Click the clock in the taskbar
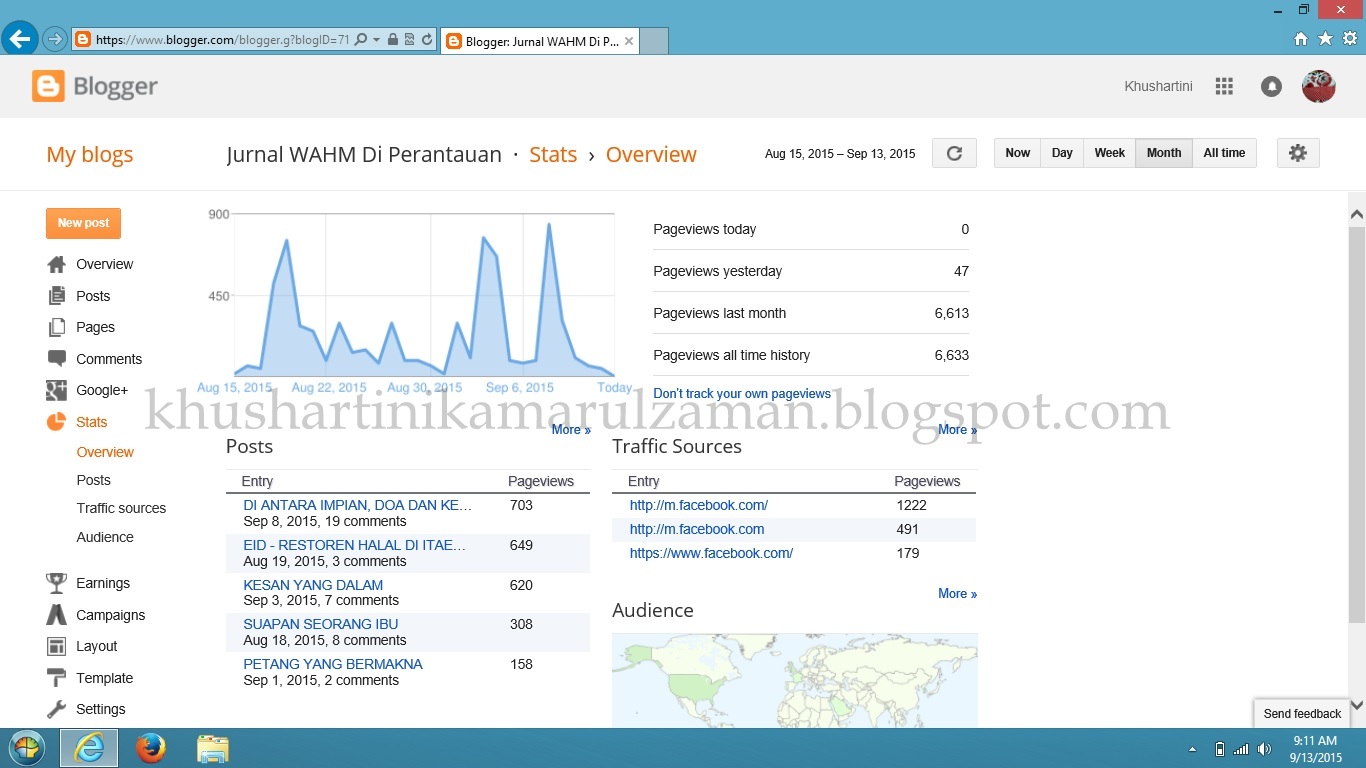Screen dimensions: 1366x768 (1315, 749)
